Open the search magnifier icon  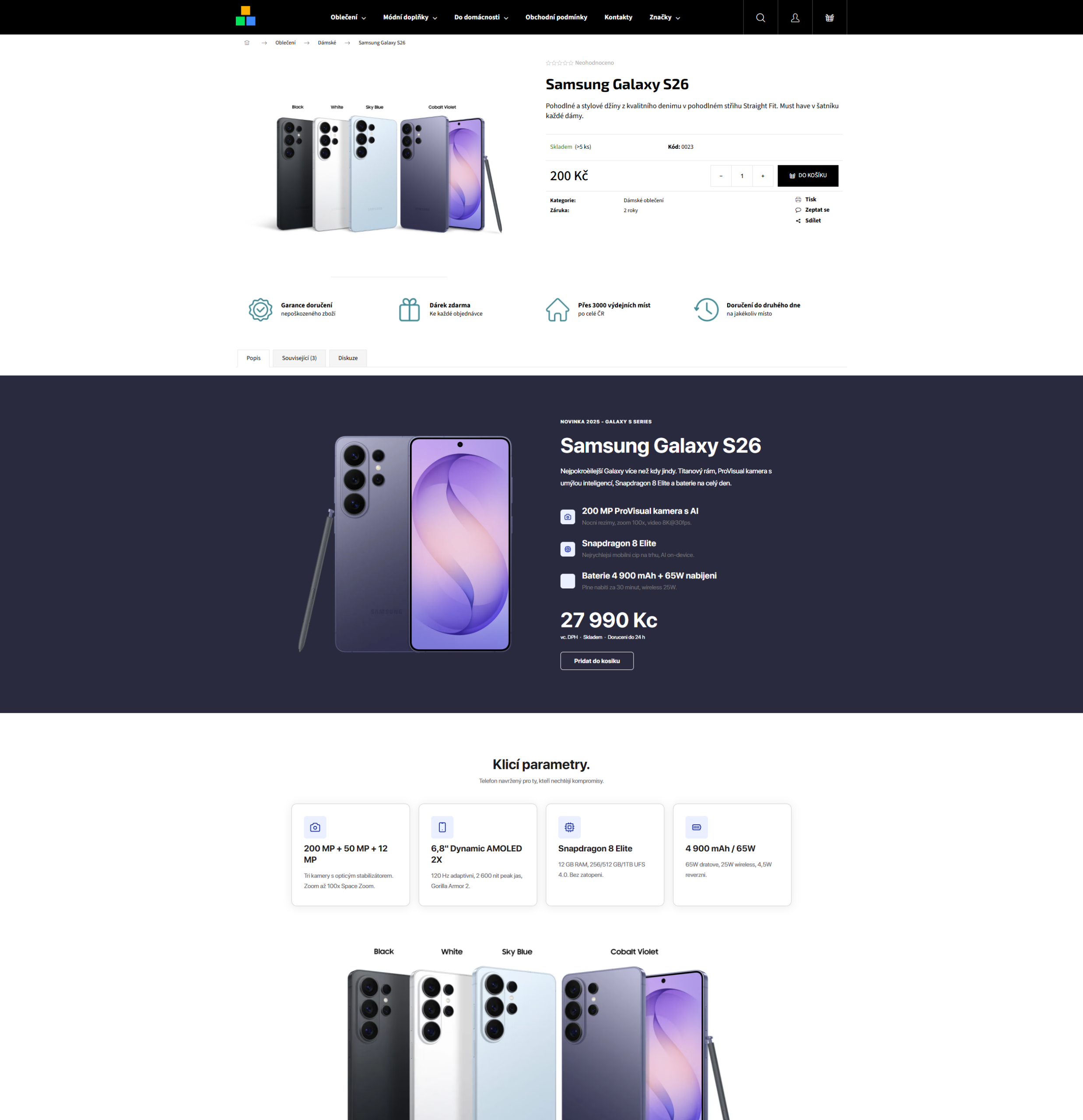(x=760, y=17)
